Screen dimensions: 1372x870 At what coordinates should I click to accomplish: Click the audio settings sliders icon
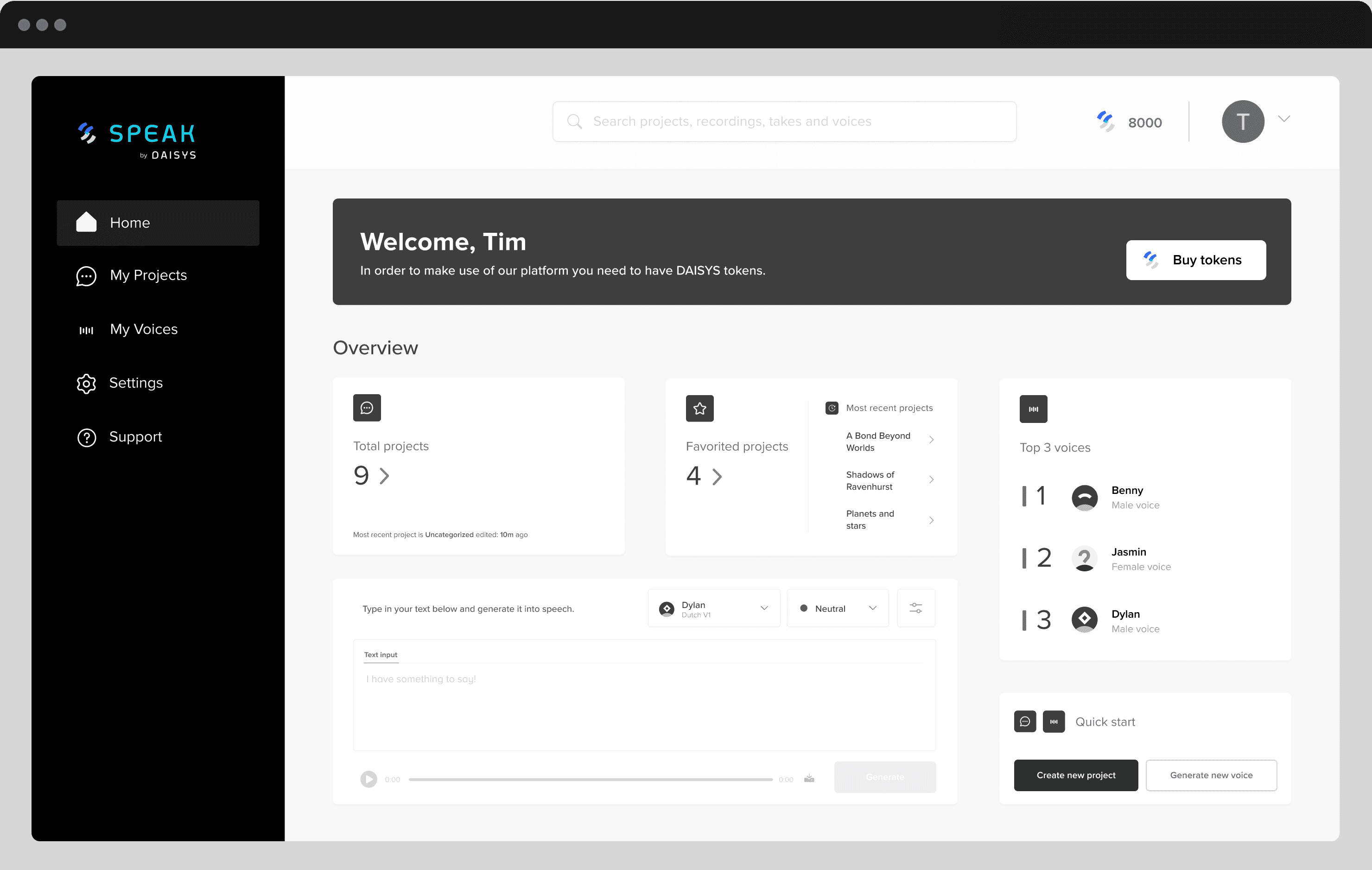coord(915,608)
